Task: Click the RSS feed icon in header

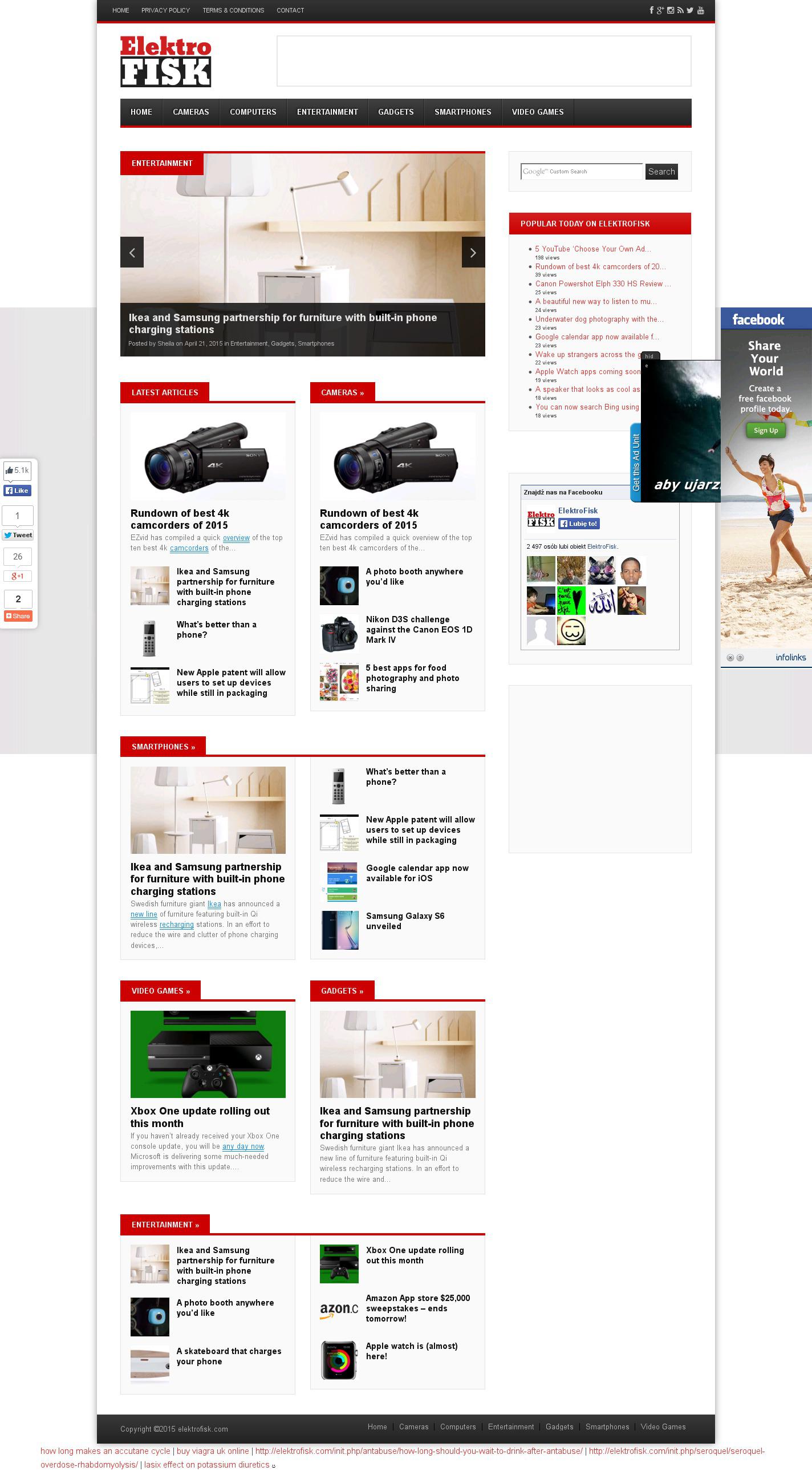Action: tap(680, 10)
